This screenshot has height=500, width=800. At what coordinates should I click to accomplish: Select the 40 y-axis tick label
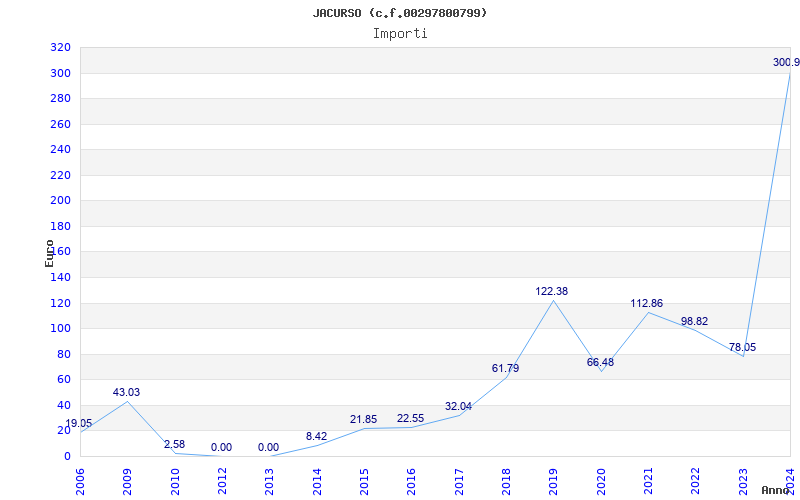pyautogui.click(x=64, y=405)
